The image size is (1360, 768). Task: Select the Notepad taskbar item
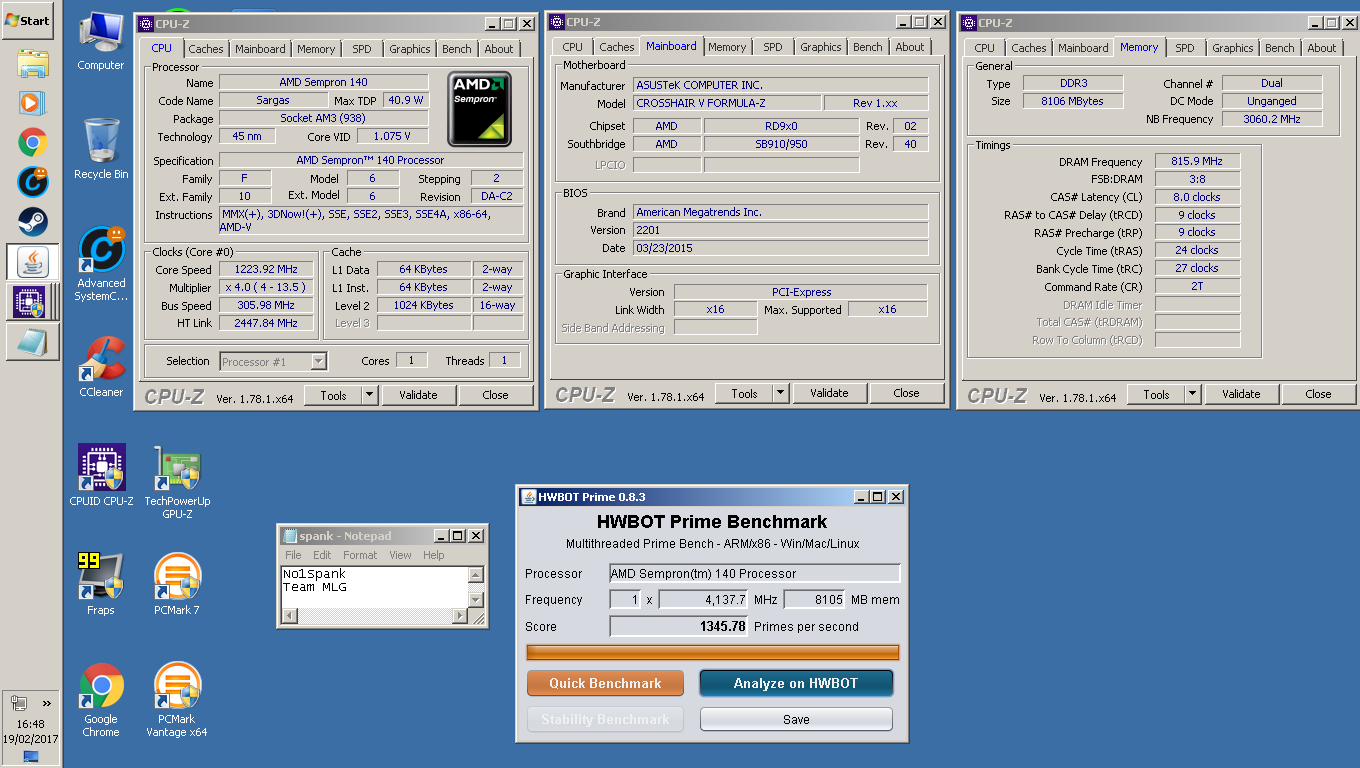pos(32,342)
